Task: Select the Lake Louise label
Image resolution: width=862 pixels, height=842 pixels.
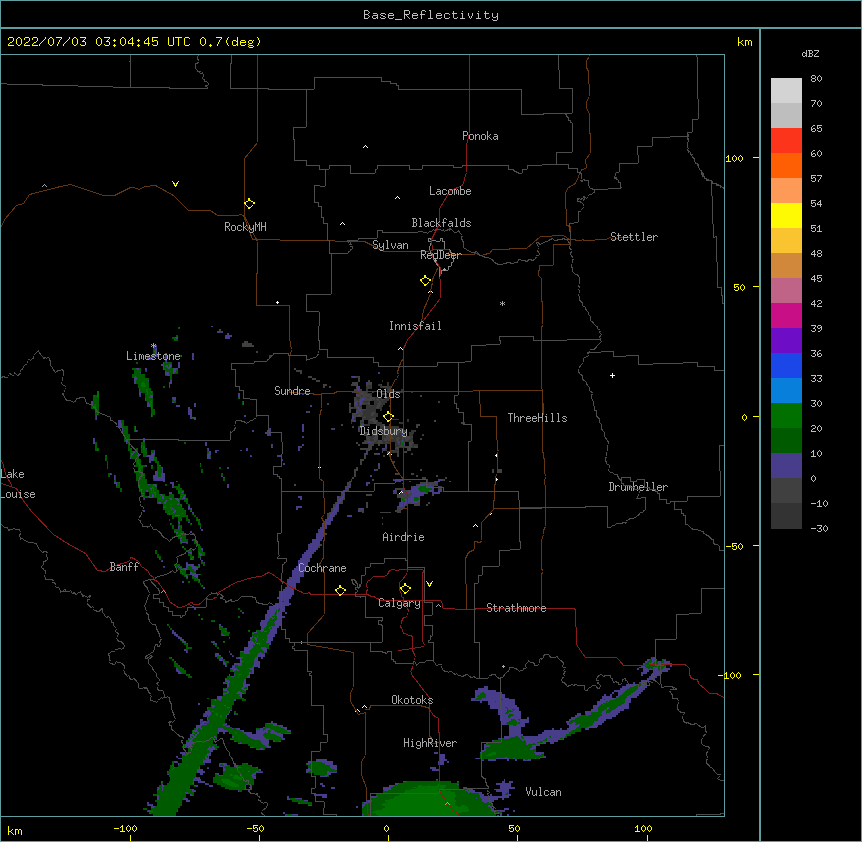Action: (x=18, y=484)
